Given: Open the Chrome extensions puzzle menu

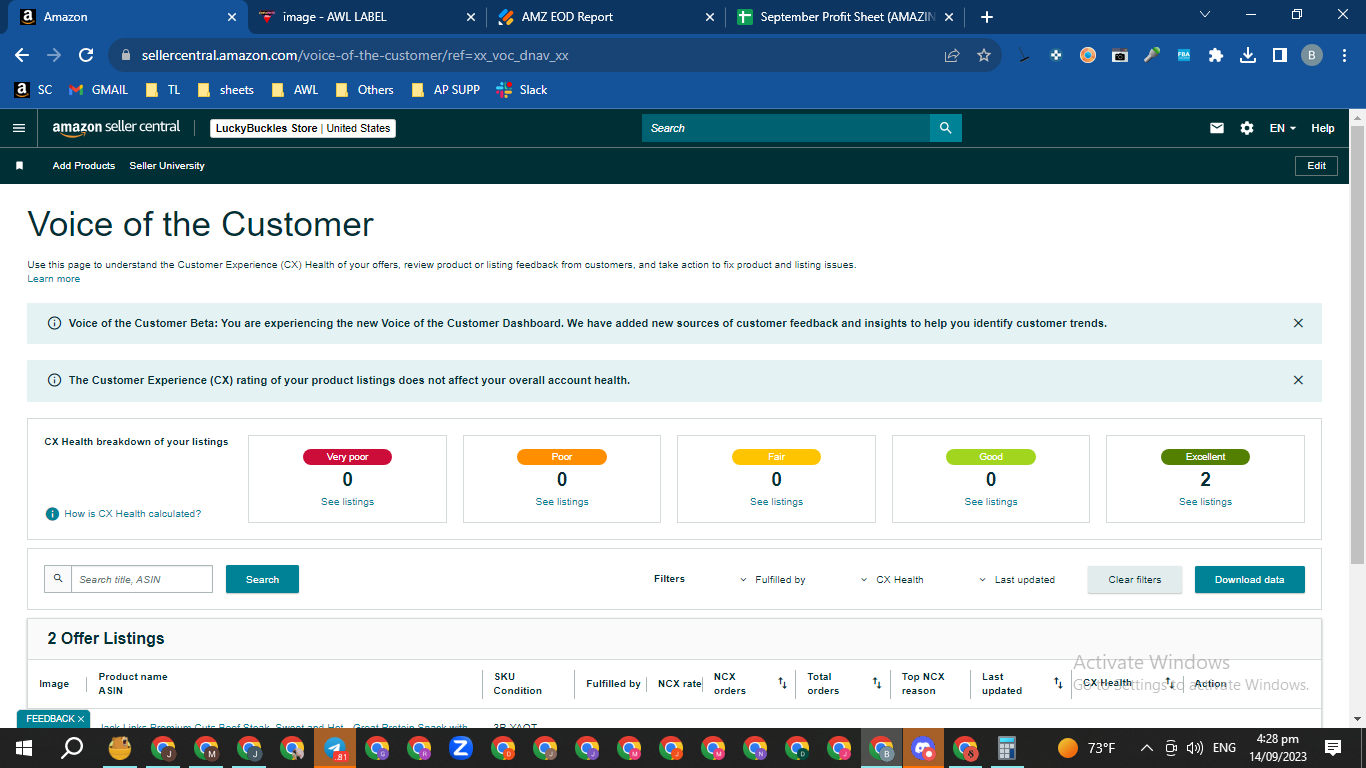Looking at the screenshot, I should click(x=1216, y=56).
